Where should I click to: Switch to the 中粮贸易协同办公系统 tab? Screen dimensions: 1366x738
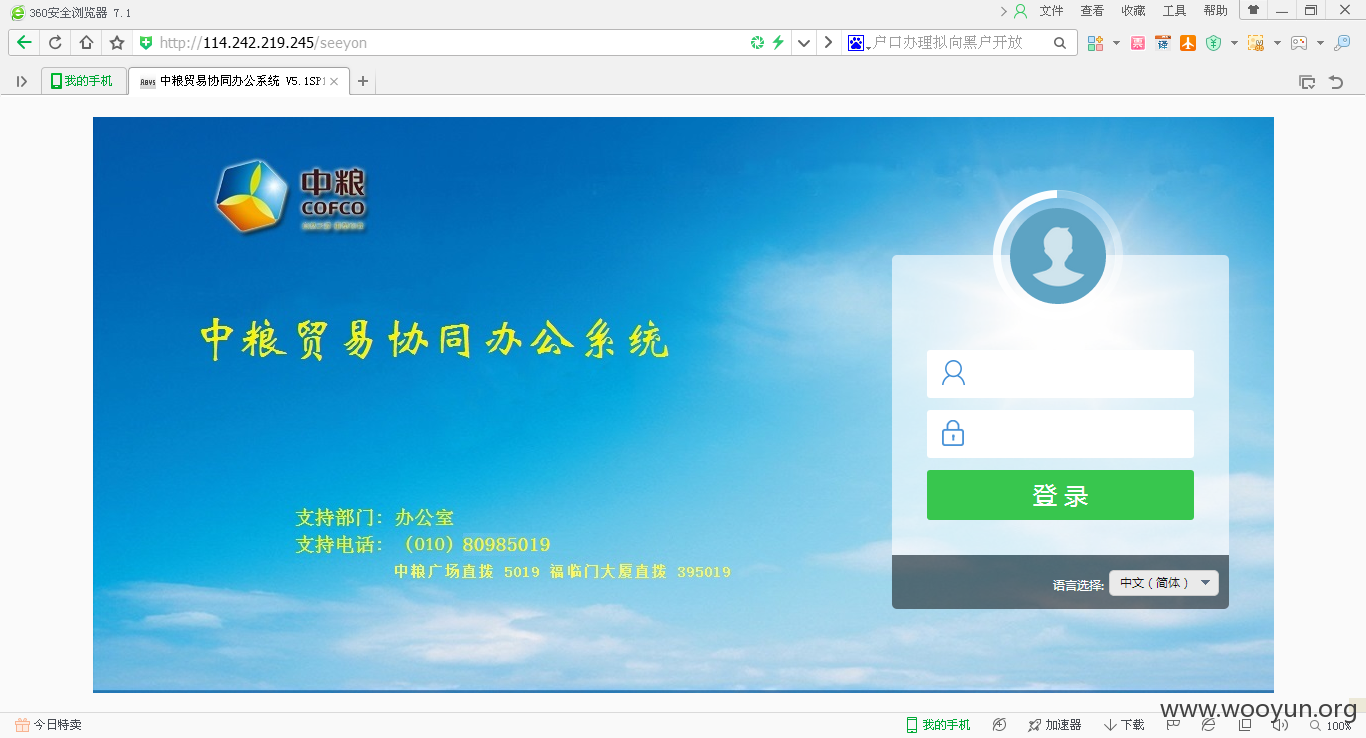click(238, 82)
